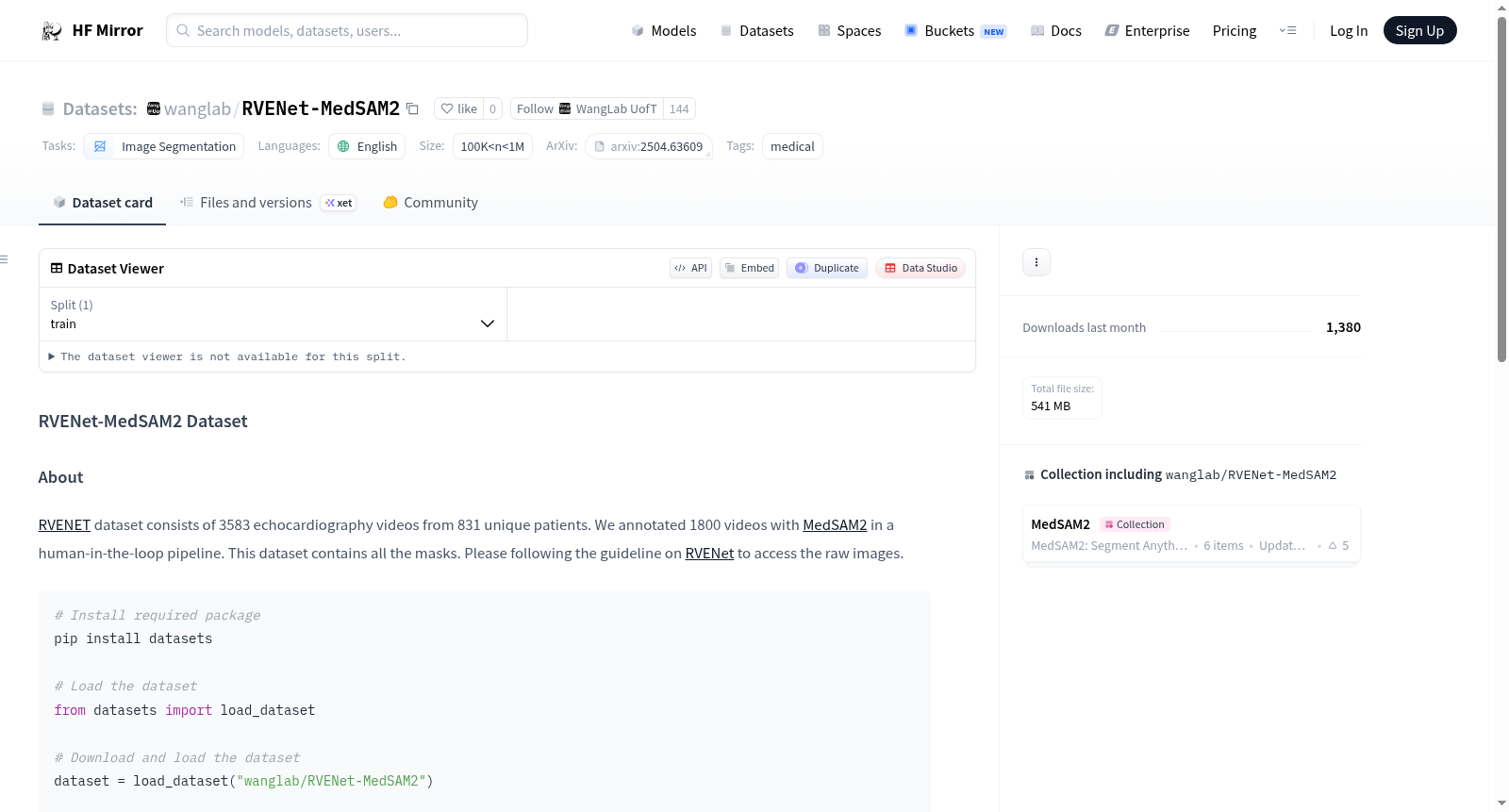Click the page vertical scrollbar
The image size is (1509, 812).
click(1501, 189)
